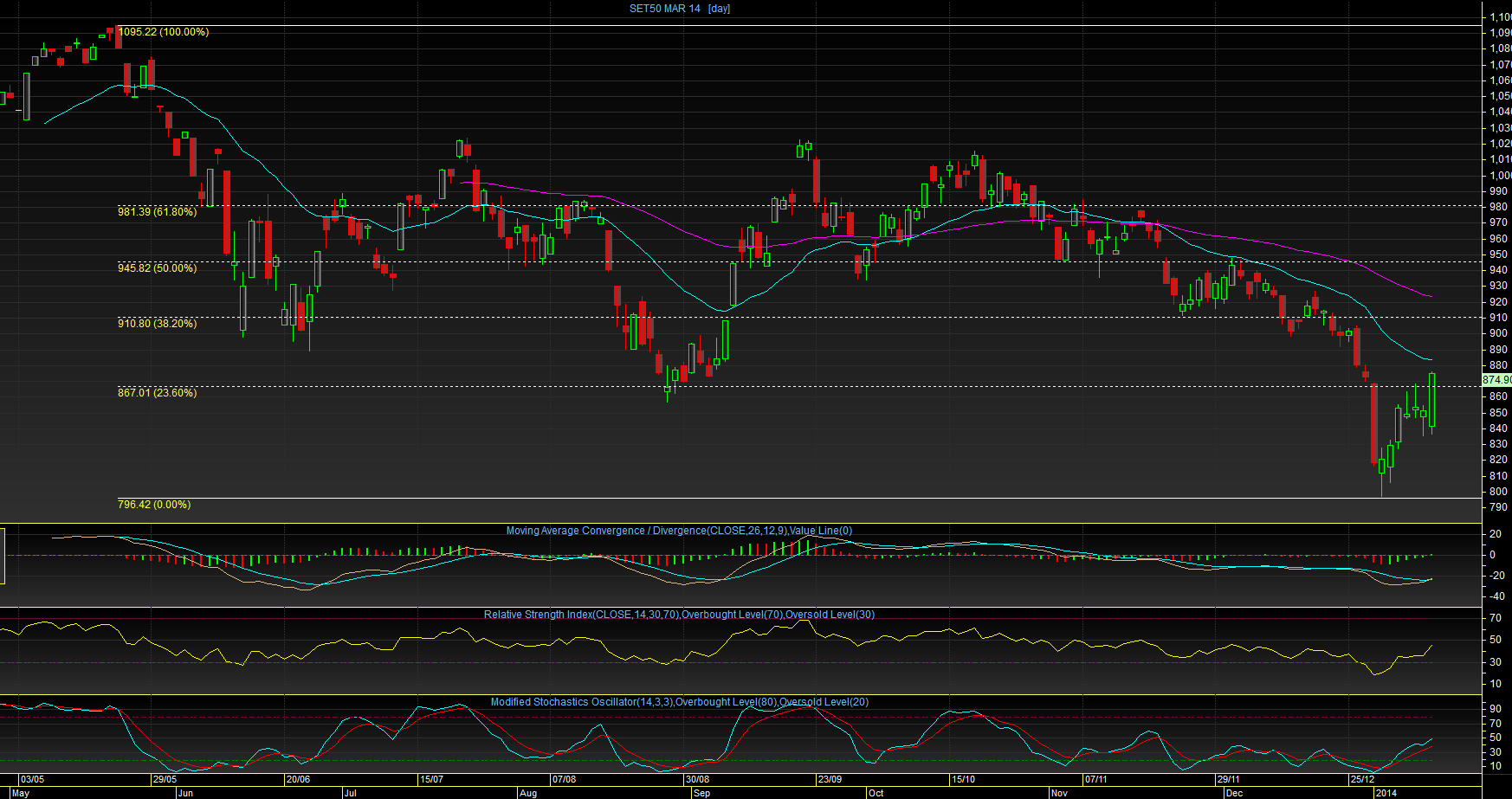1512x799 pixels.
Task: Click the '20' label on MACD axis
Action: (1496, 534)
